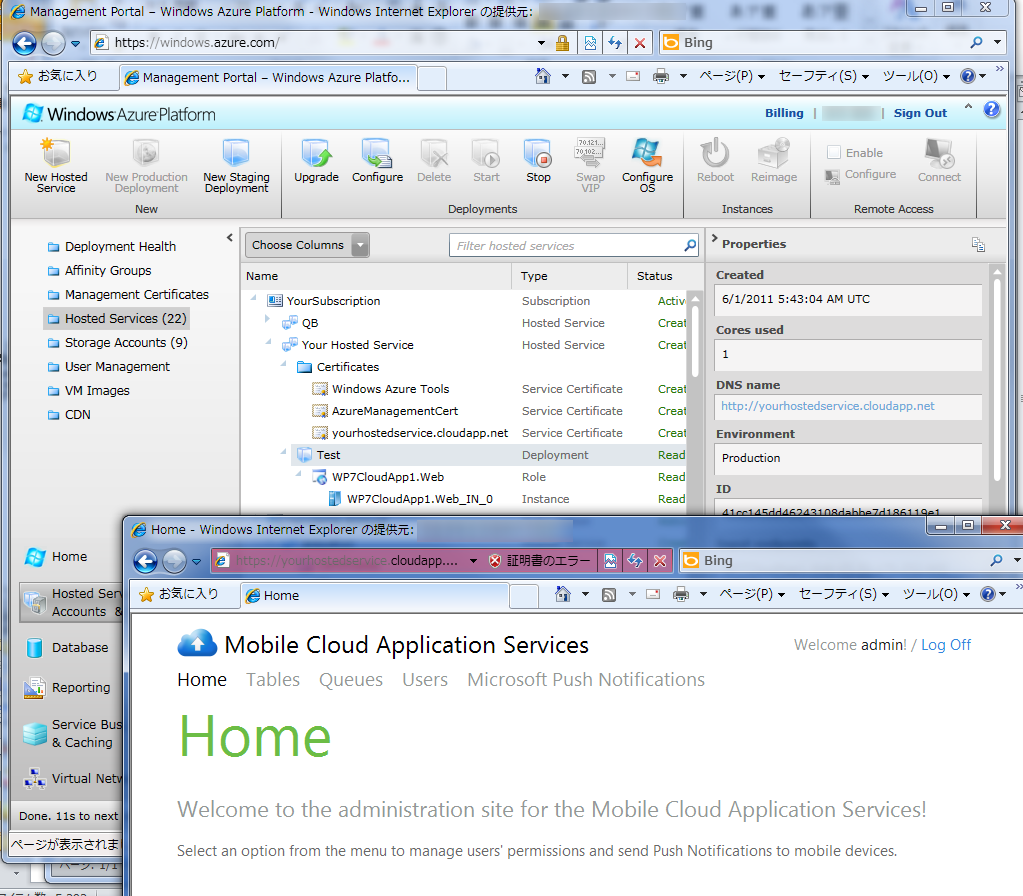Collapse the Certificates folder node

284,363
